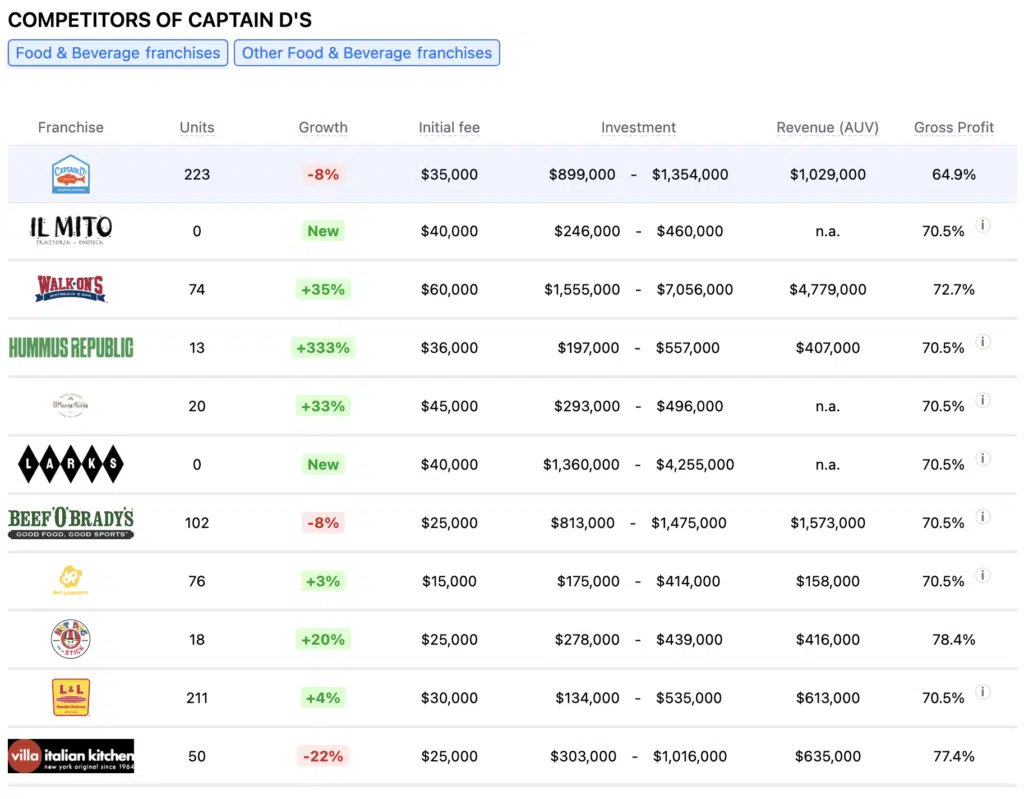Image resolution: width=1024 pixels, height=799 pixels.
Task: Show gross profit info for Beef 'O' Brady's
Action: coord(983,518)
